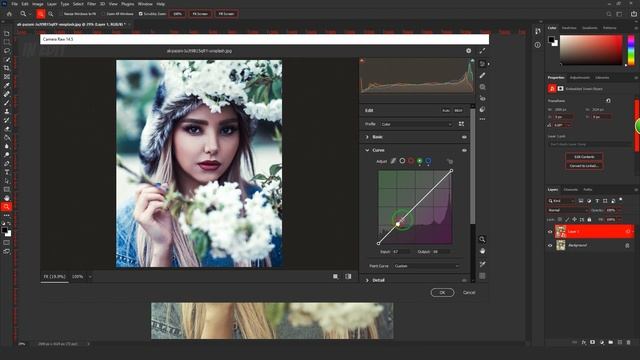Viewport: 640px width, 360px height.
Task: Select the blue channel curve circle
Action: [x=428, y=161]
